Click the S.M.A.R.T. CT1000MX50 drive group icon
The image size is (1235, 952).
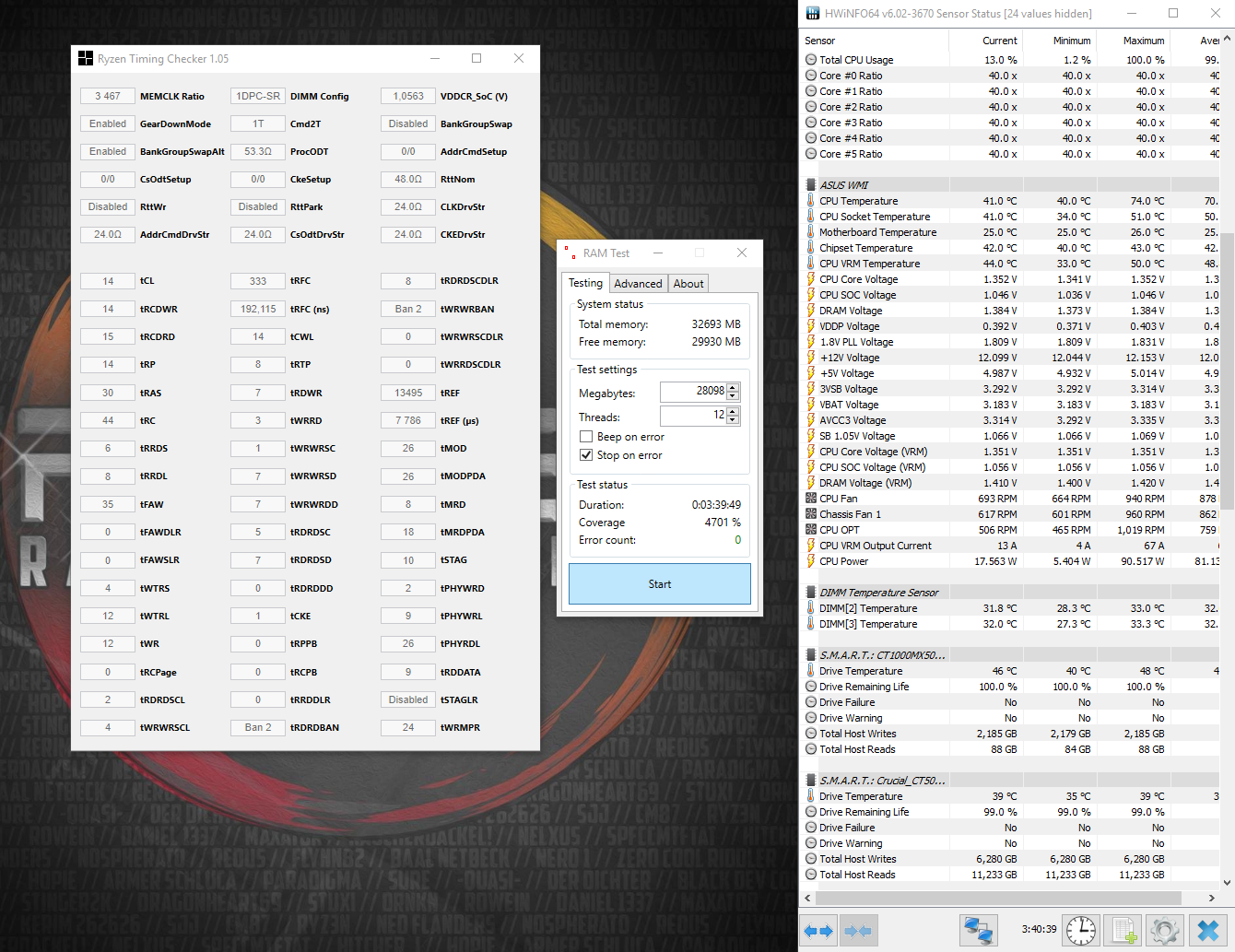811,655
